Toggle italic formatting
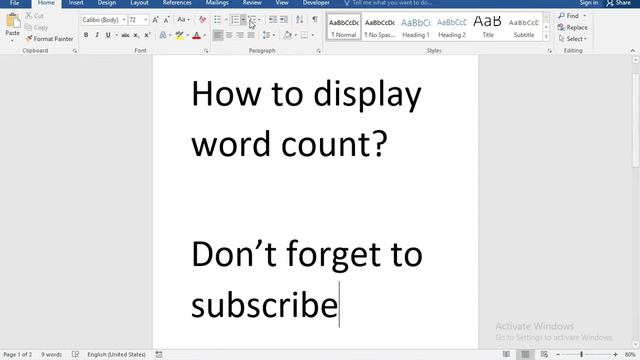640x360 pixels. (x=97, y=36)
